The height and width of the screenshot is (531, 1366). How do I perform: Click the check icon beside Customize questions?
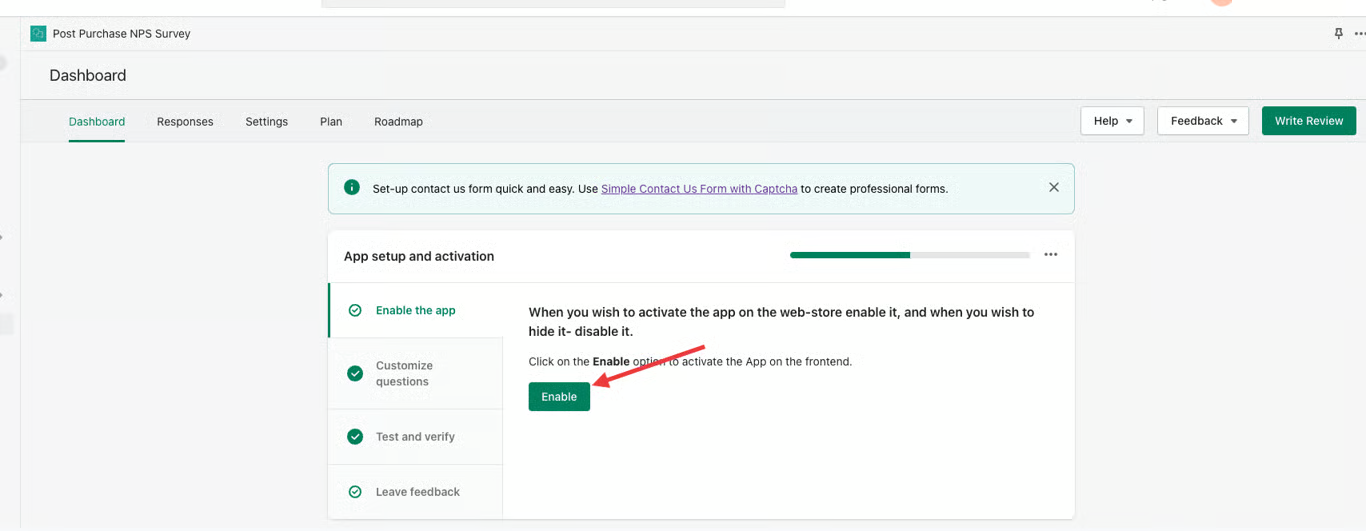(x=355, y=373)
